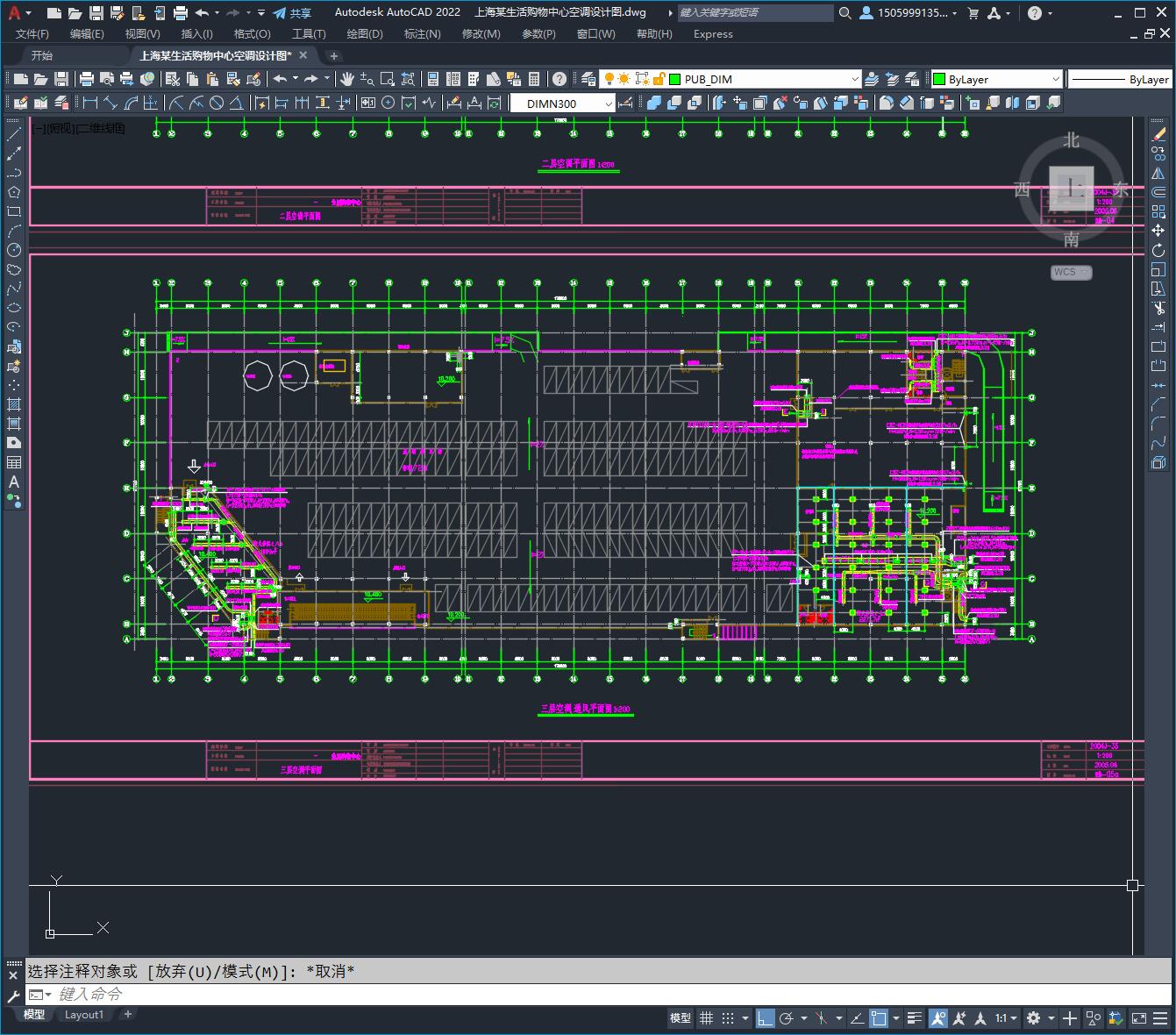
Task: Click the ViewCube top face 上
Action: click(x=1071, y=188)
